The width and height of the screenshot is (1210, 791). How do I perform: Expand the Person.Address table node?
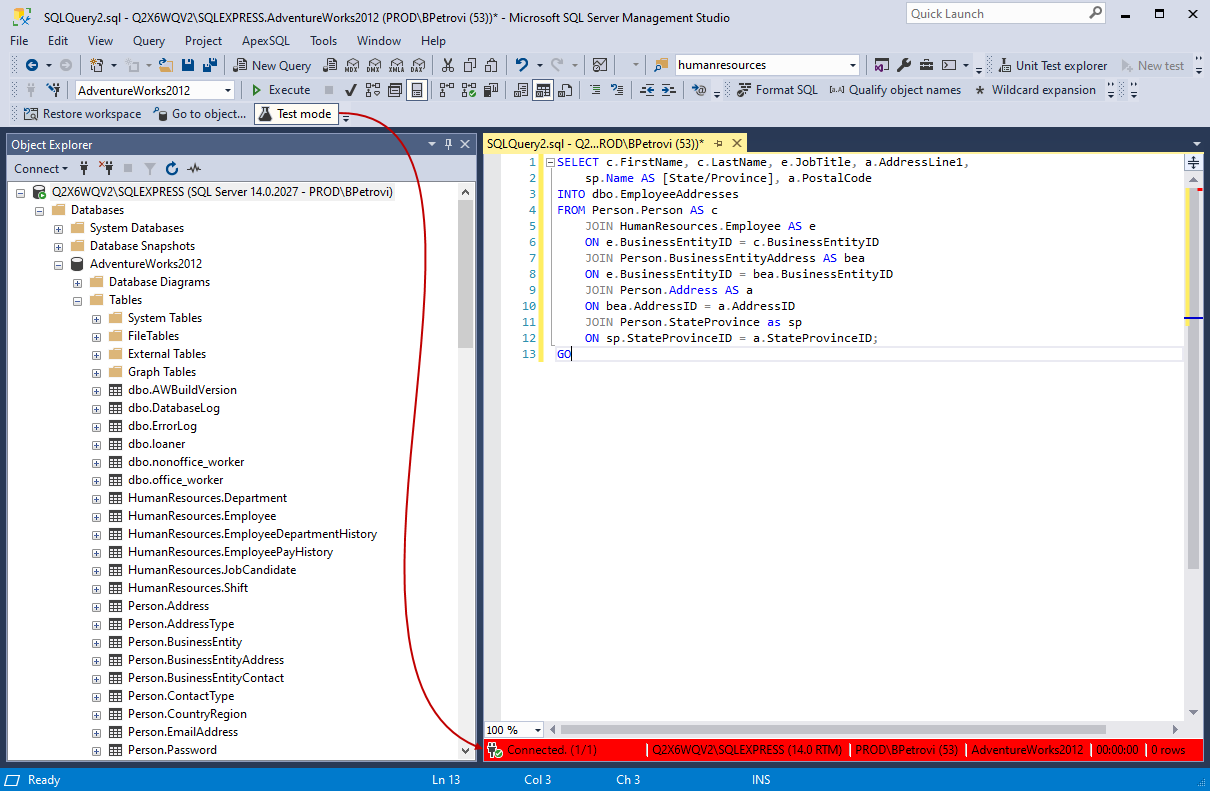click(96, 606)
